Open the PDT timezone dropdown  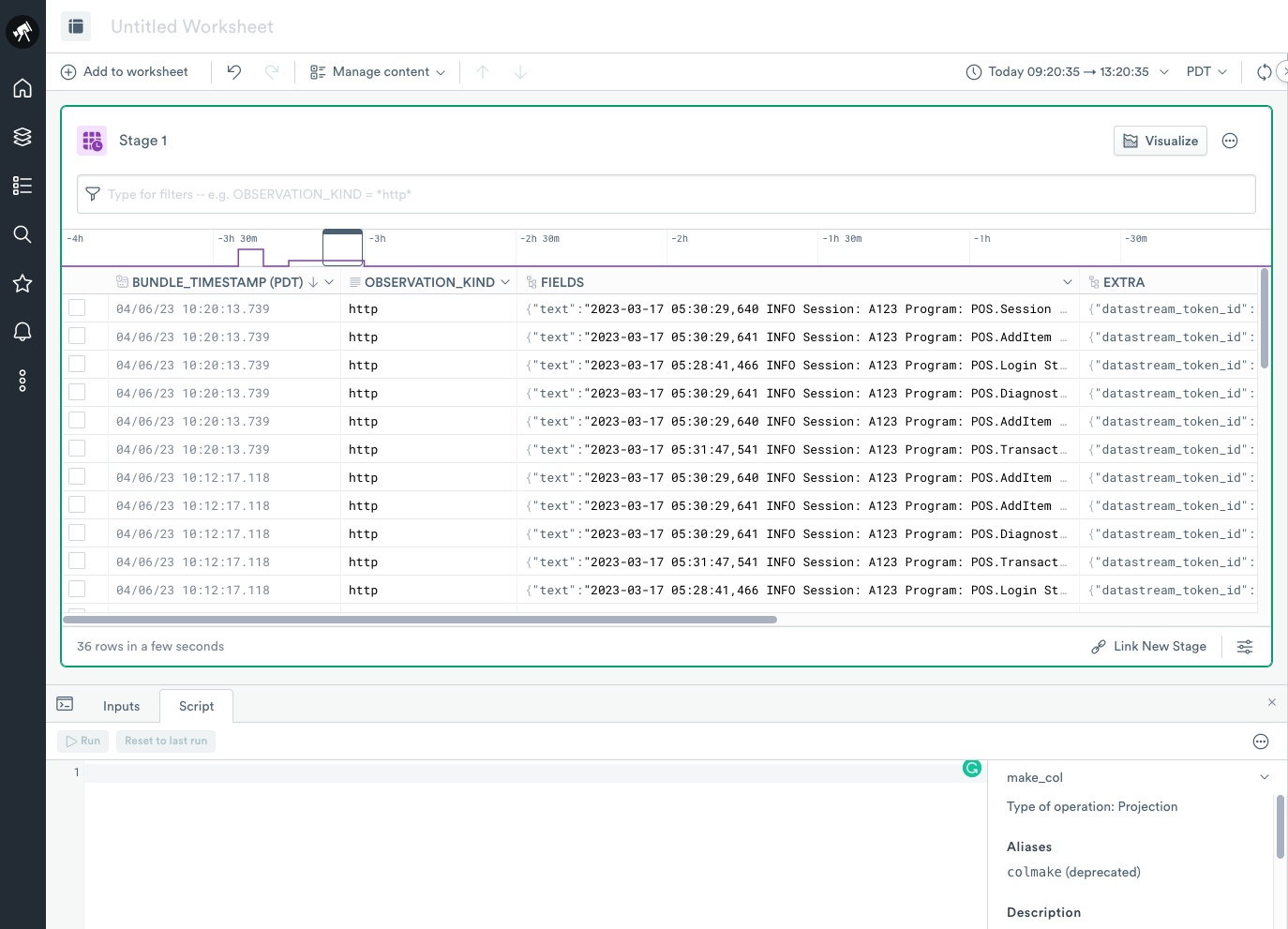click(1206, 72)
